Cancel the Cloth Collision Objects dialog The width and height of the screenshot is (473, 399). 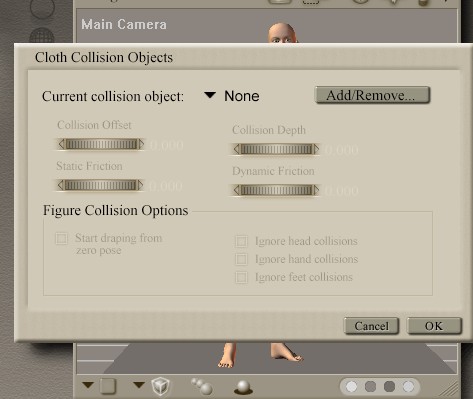point(371,326)
